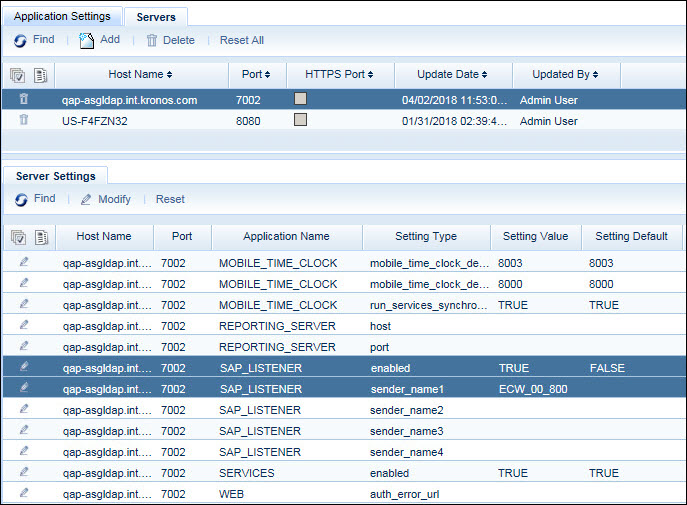Click the Delete trash icon in toolbar
This screenshot has width=687, height=505.
pos(152,40)
